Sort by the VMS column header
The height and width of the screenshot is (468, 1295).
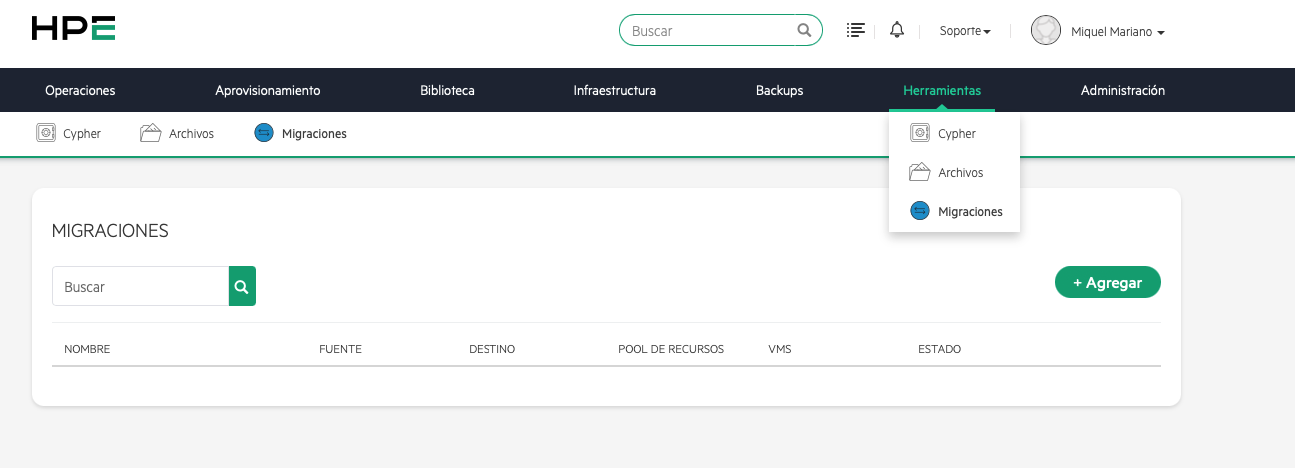[x=780, y=349]
